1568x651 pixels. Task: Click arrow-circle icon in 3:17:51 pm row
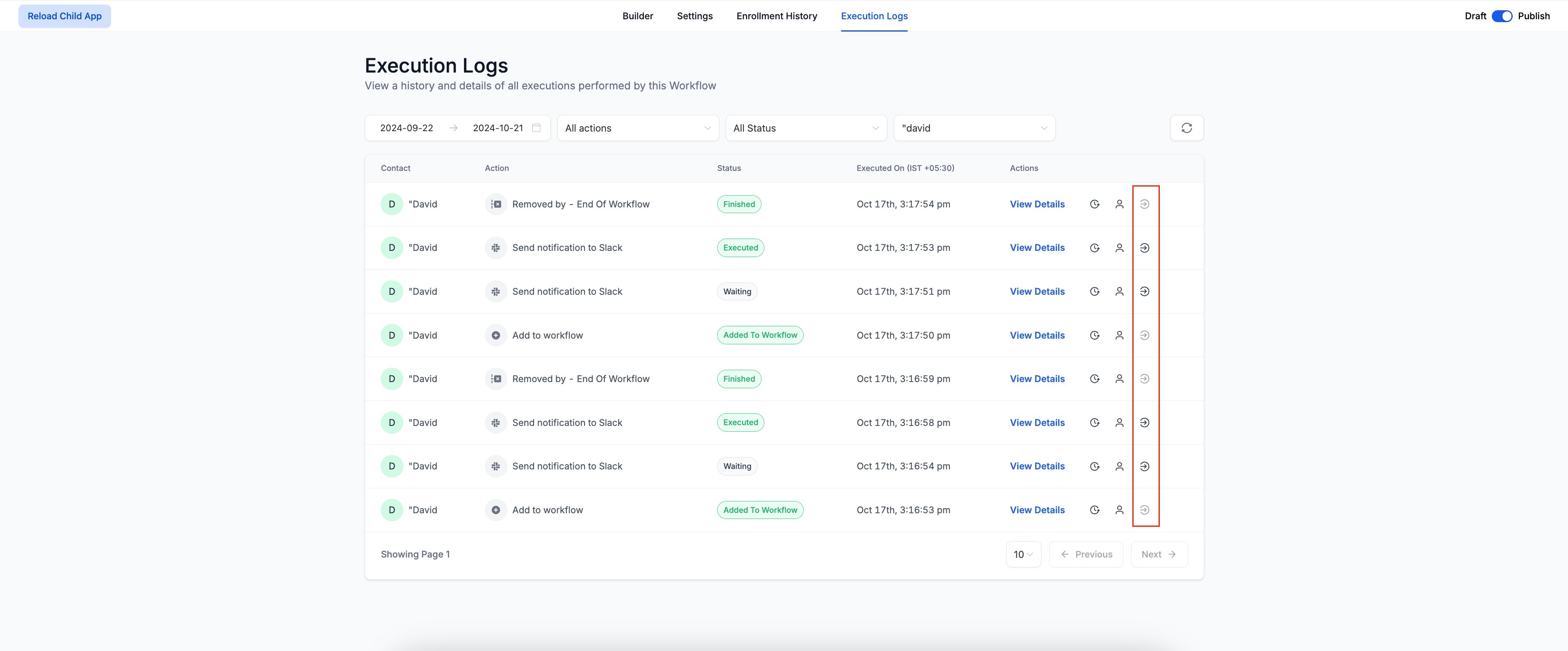pyautogui.click(x=1144, y=292)
